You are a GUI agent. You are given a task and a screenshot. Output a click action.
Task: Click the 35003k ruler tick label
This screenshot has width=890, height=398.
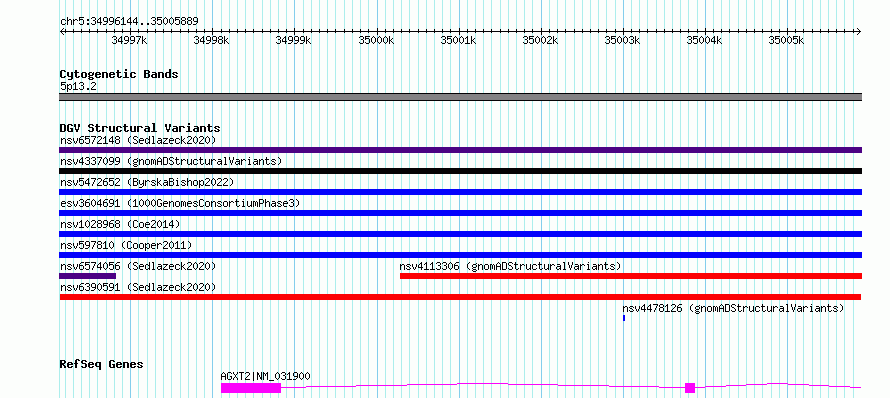click(622, 40)
